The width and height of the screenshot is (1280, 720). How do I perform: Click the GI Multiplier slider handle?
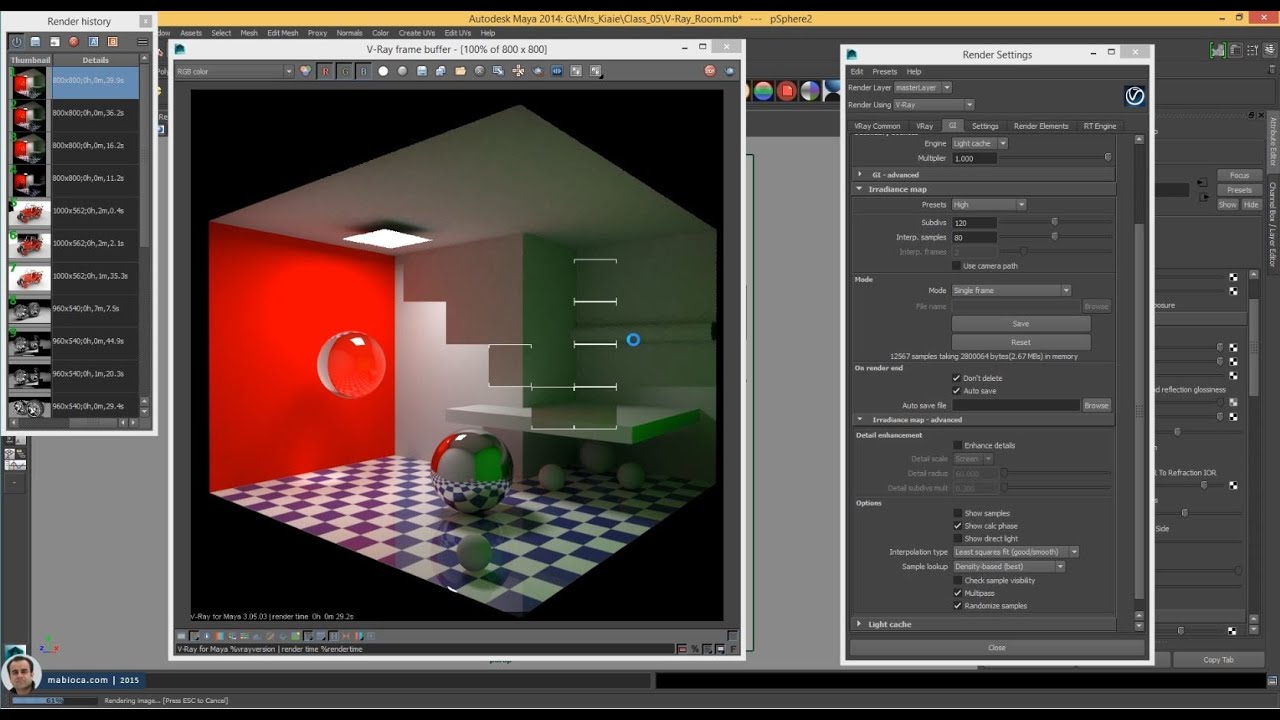[x=1107, y=158]
